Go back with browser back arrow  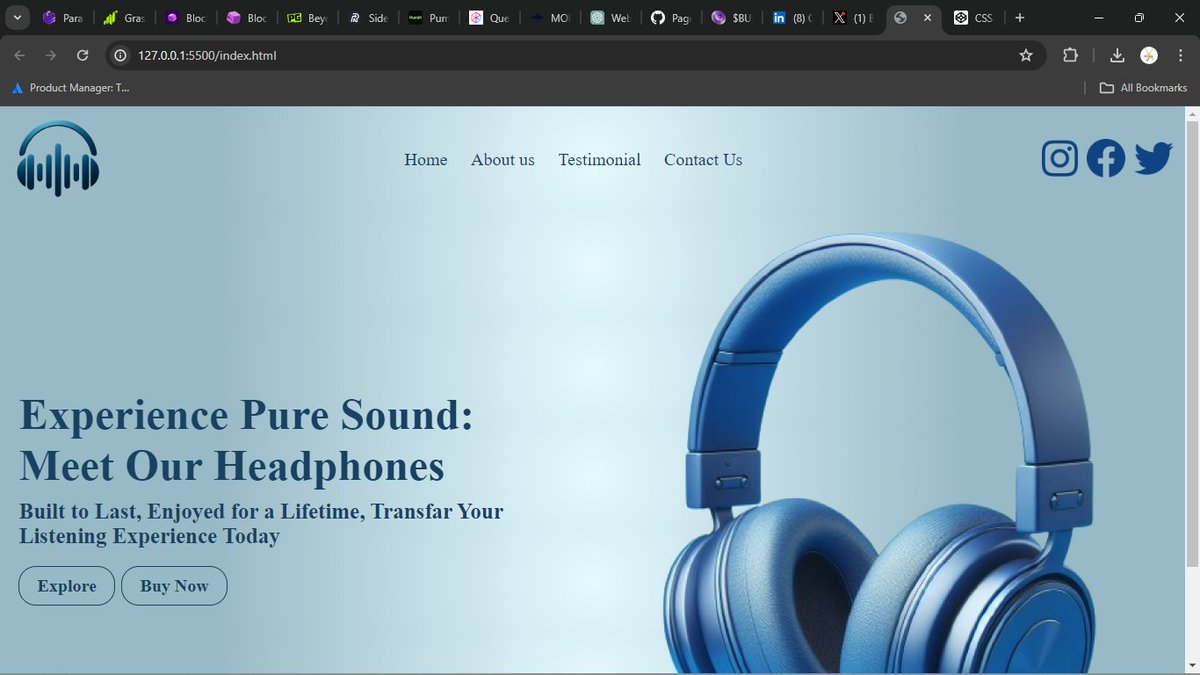point(20,56)
